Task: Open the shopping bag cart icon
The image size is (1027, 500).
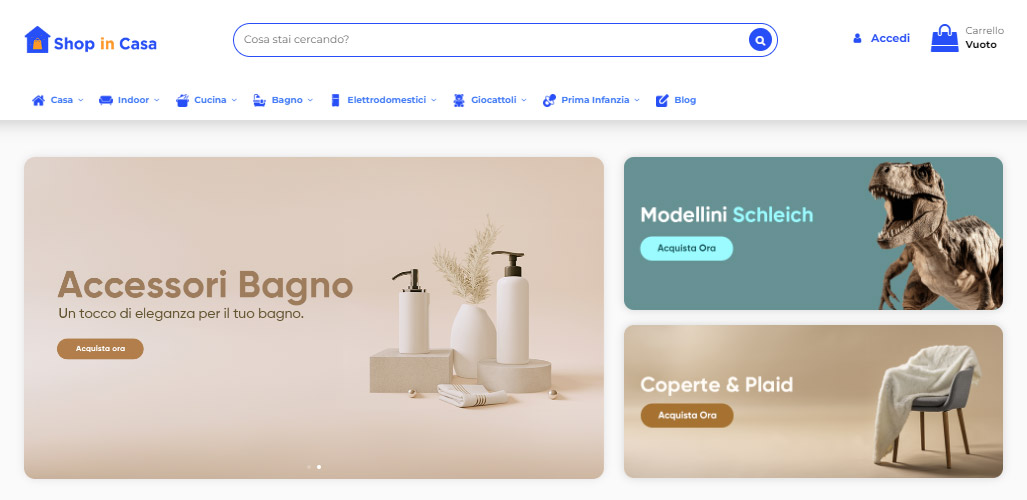Action: 944,39
